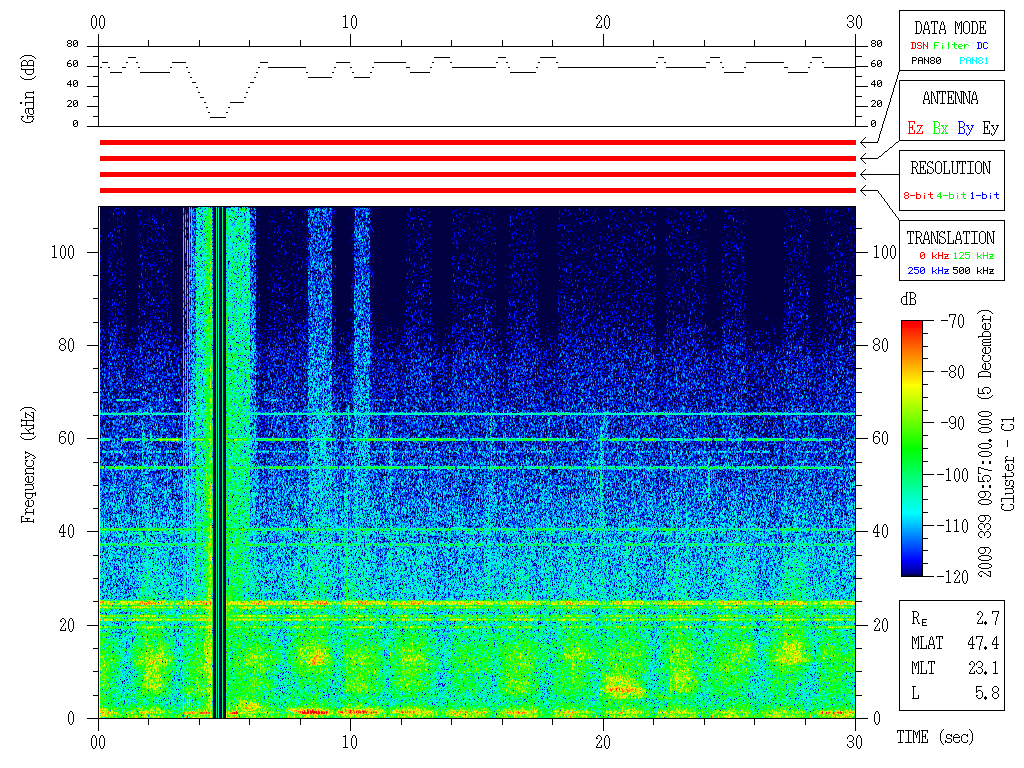Select the blue By antenna label
Image resolution: width=1024 pixels, height=768 pixels.
click(965, 128)
